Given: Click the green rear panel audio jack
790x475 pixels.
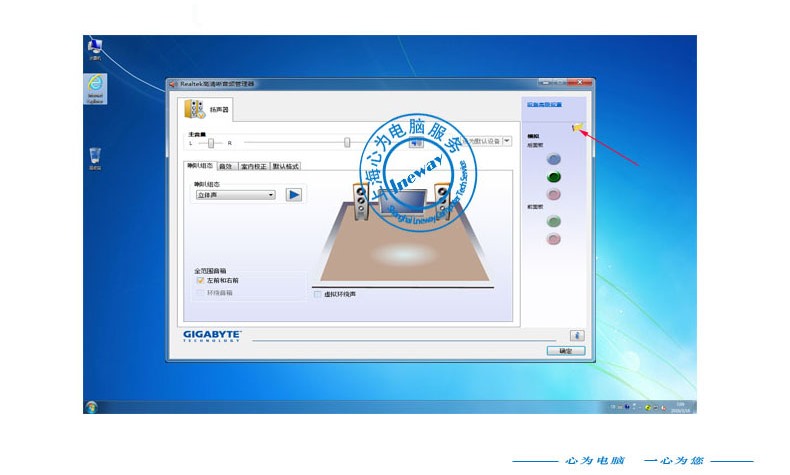Looking at the screenshot, I should 554,177.
